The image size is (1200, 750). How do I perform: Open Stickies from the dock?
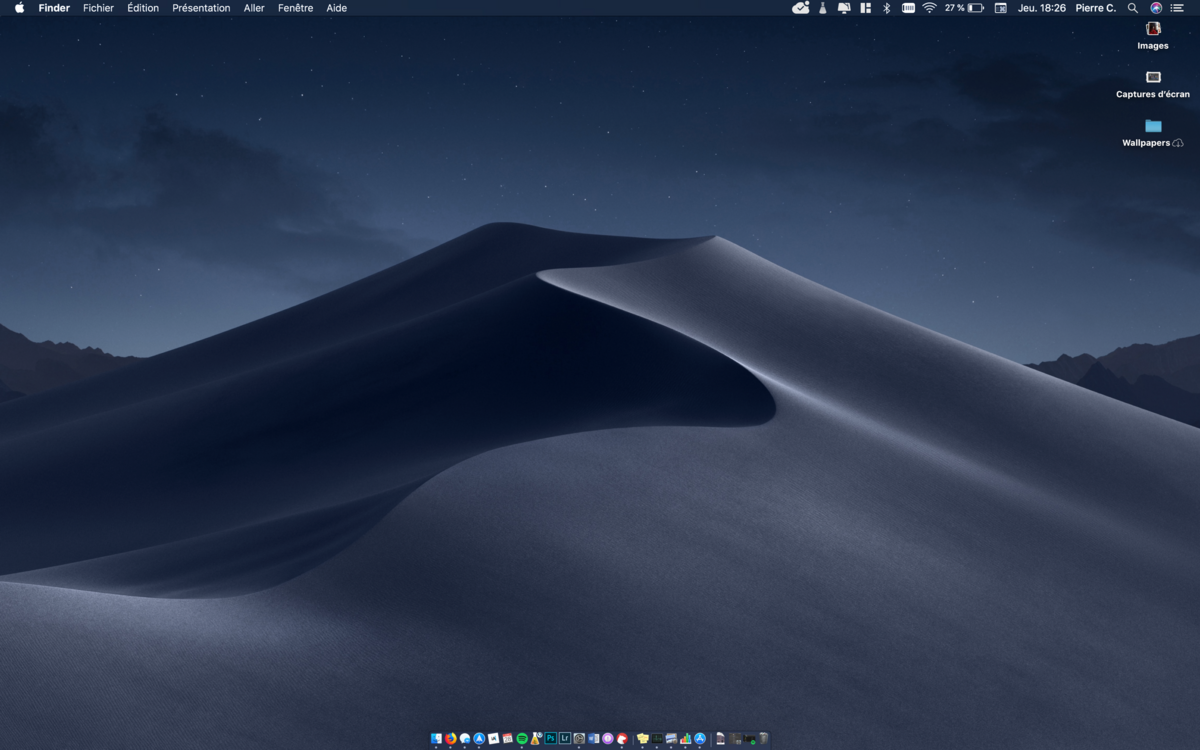click(643, 738)
